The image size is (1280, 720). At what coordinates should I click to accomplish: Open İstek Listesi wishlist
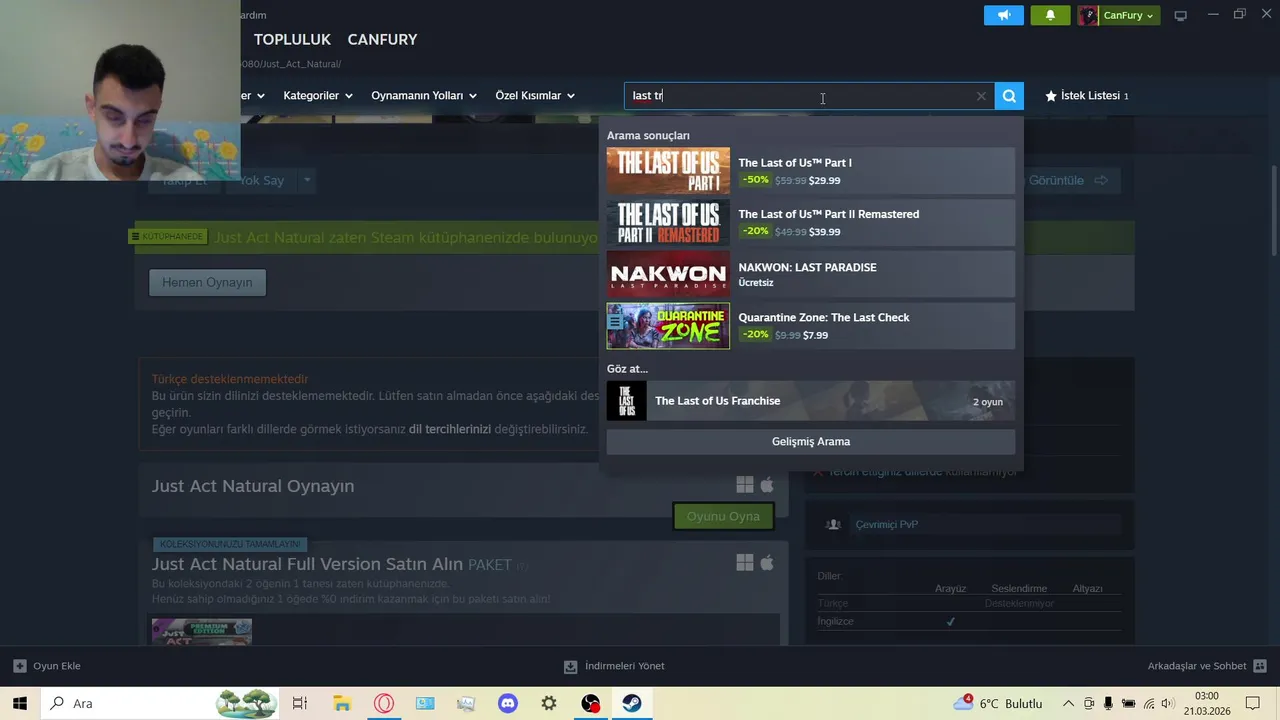tap(1086, 96)
